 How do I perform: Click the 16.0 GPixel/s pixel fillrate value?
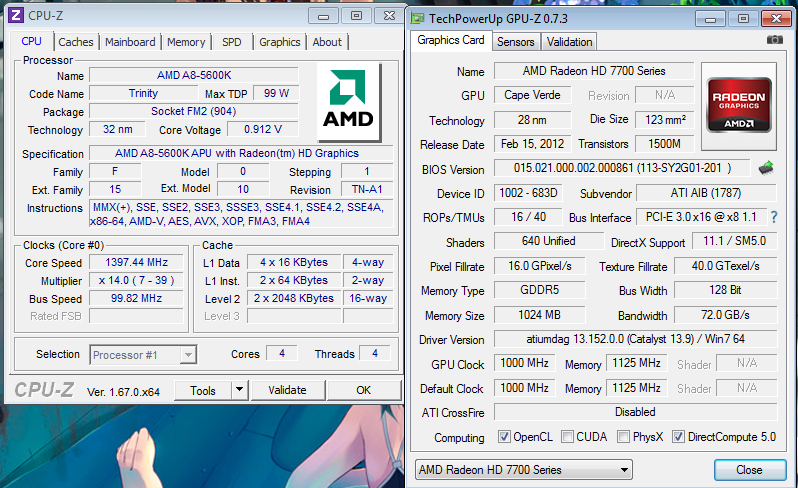[x=539, y=266]
